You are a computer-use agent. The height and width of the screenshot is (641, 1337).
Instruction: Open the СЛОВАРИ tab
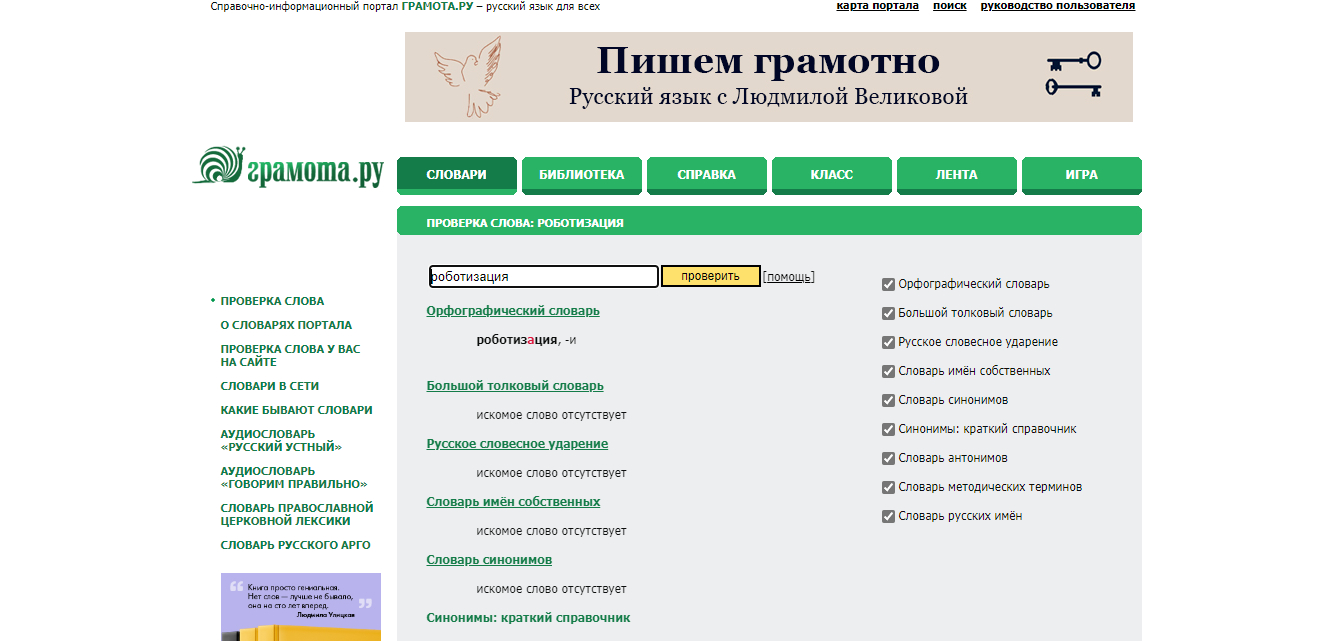coord(456,175)
